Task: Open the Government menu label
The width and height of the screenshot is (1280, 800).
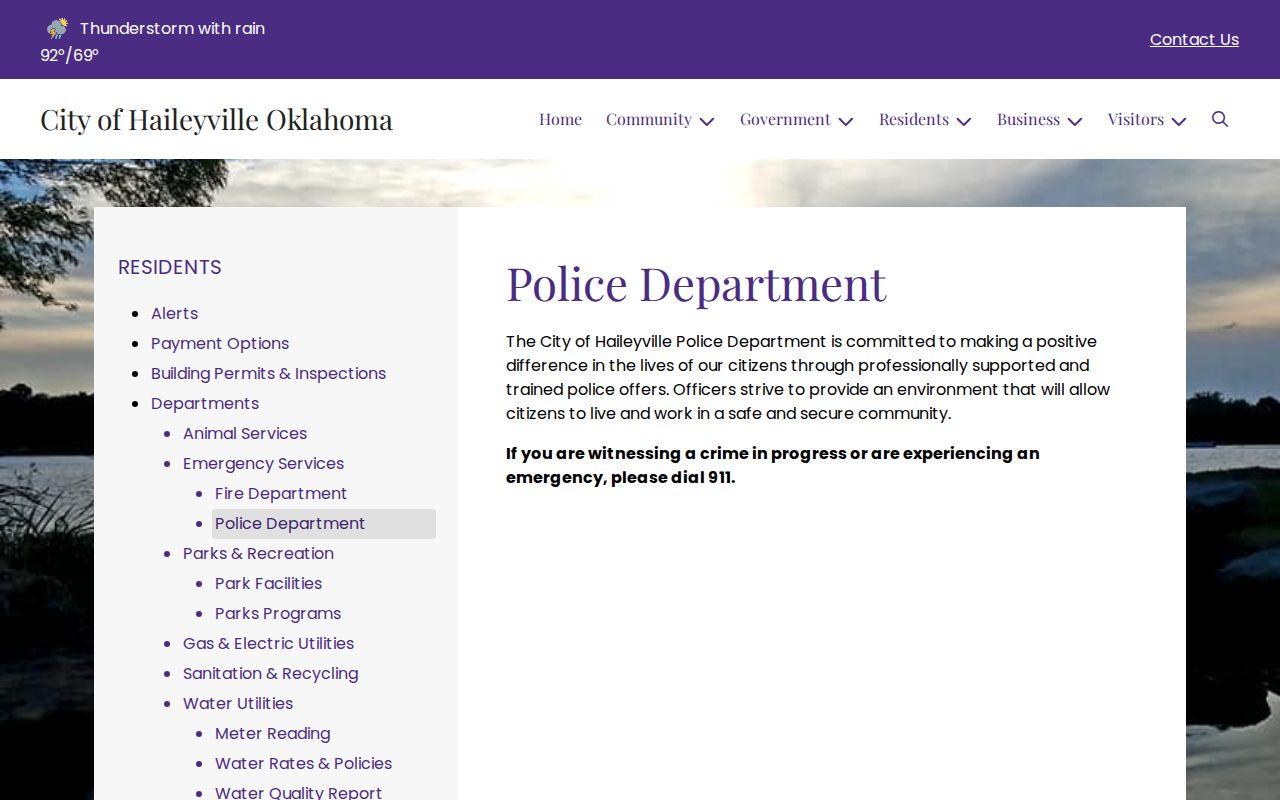Action: [x=785, y=119]
